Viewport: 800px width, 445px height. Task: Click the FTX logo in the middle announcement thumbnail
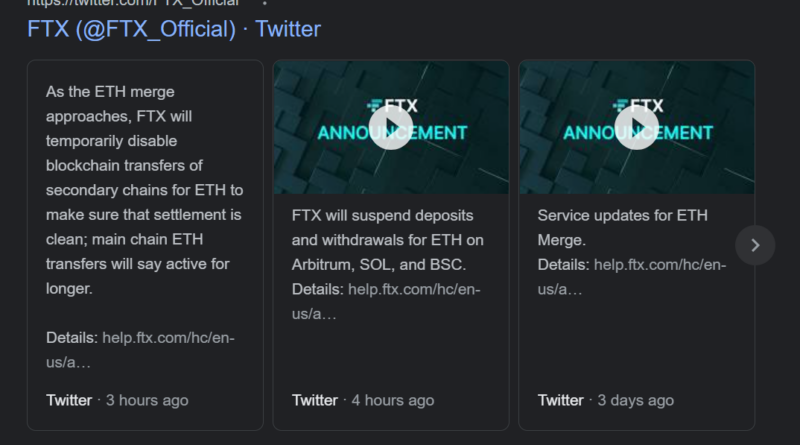390,104
